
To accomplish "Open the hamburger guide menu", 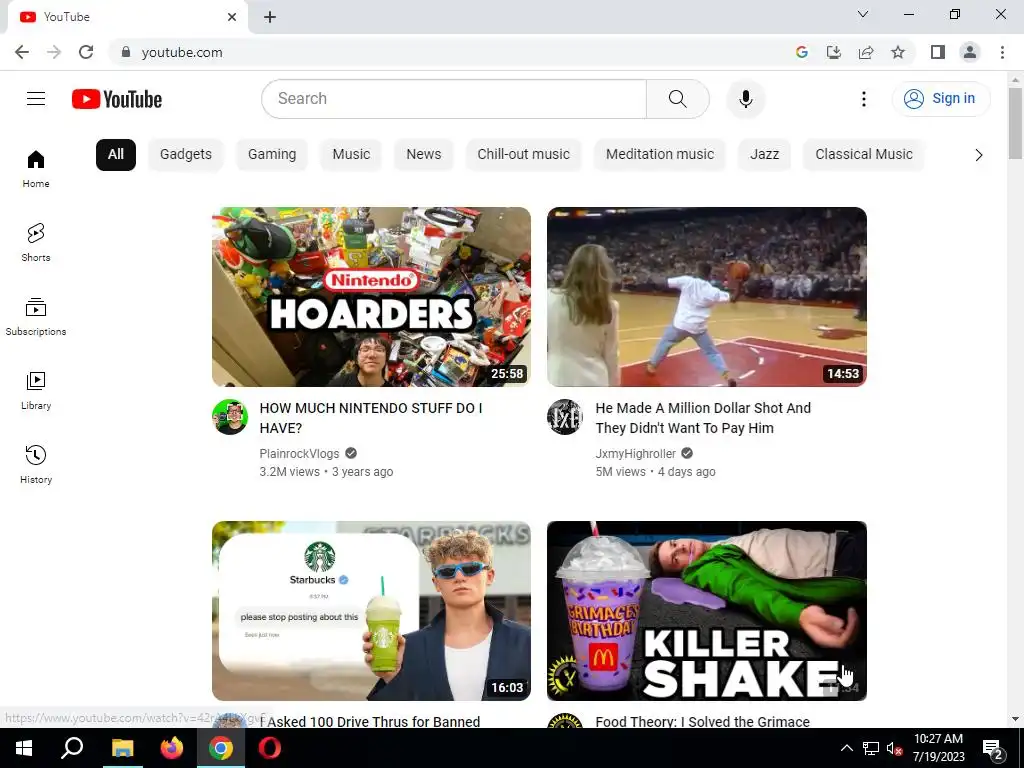I will pyautogui.click(x=36, y=99).
